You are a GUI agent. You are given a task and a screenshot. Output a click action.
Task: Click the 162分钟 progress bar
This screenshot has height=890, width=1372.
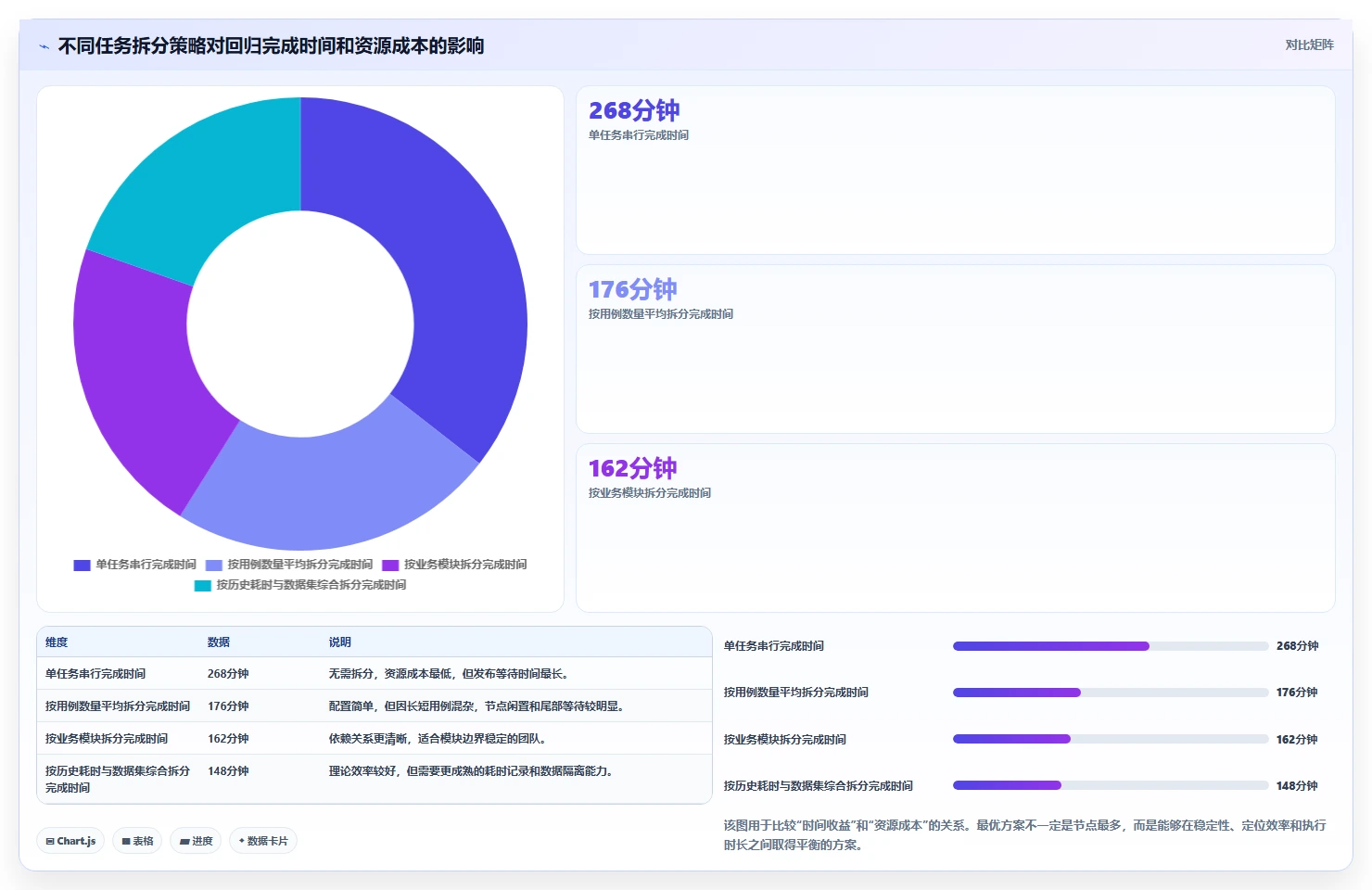click(1111, 739)
